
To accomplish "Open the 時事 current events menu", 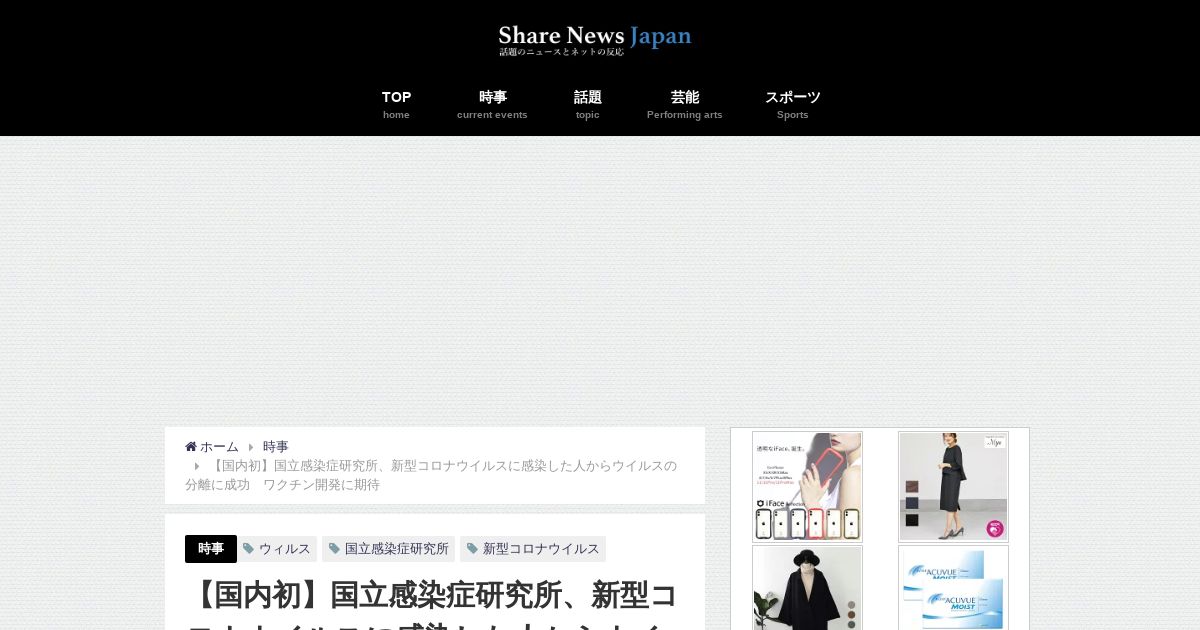I will (492, 104).
